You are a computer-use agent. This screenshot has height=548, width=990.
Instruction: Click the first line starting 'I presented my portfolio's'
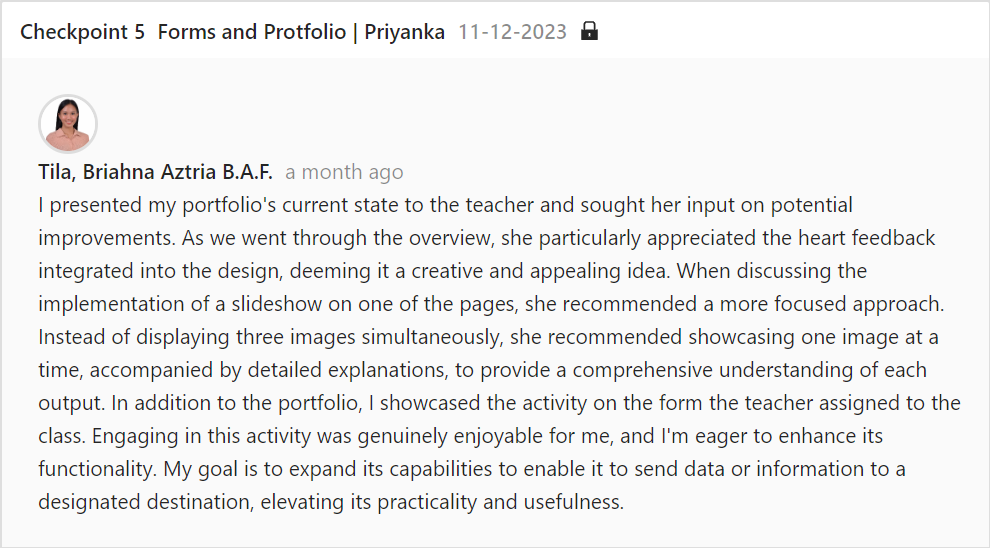(x=445, y=205)
